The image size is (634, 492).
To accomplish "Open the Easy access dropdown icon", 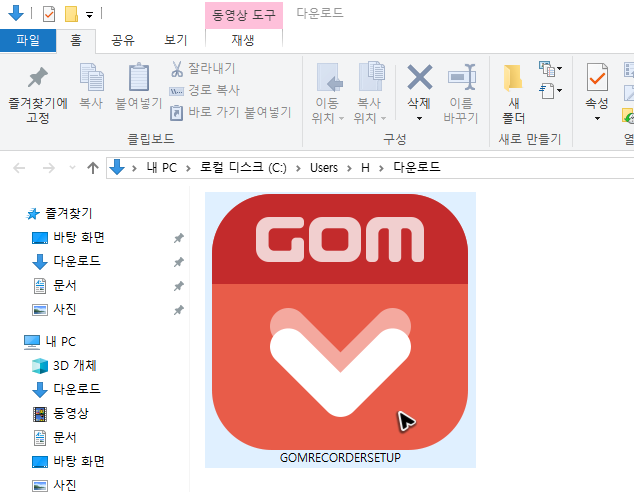I will 550,91.
